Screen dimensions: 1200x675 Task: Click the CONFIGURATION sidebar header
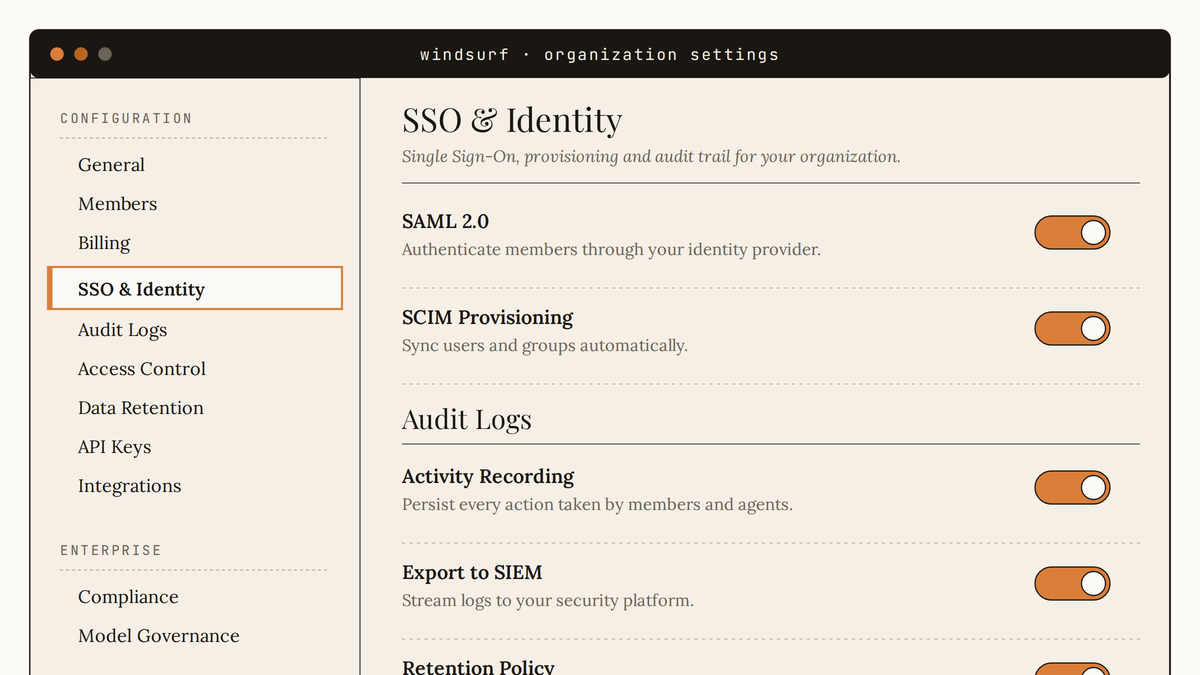(x=126, y=118)
